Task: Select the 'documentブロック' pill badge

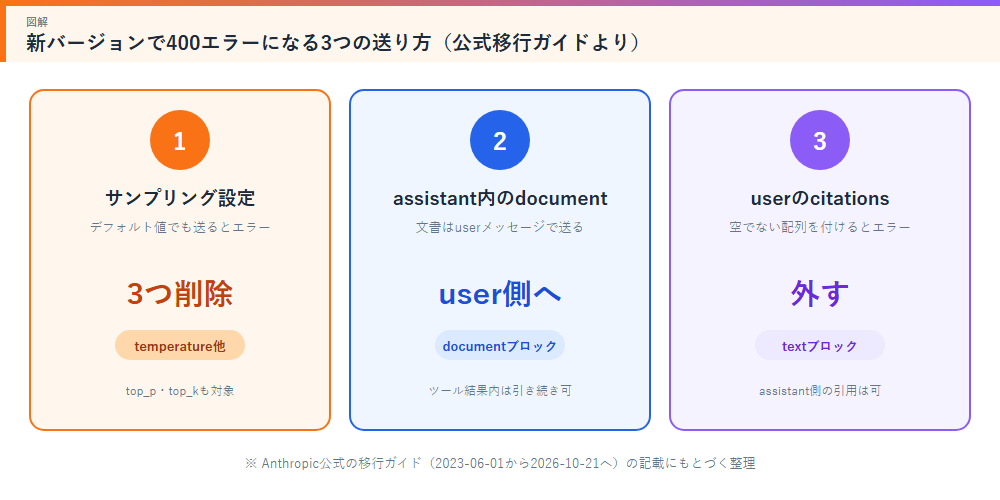Action: click(500, 346)
